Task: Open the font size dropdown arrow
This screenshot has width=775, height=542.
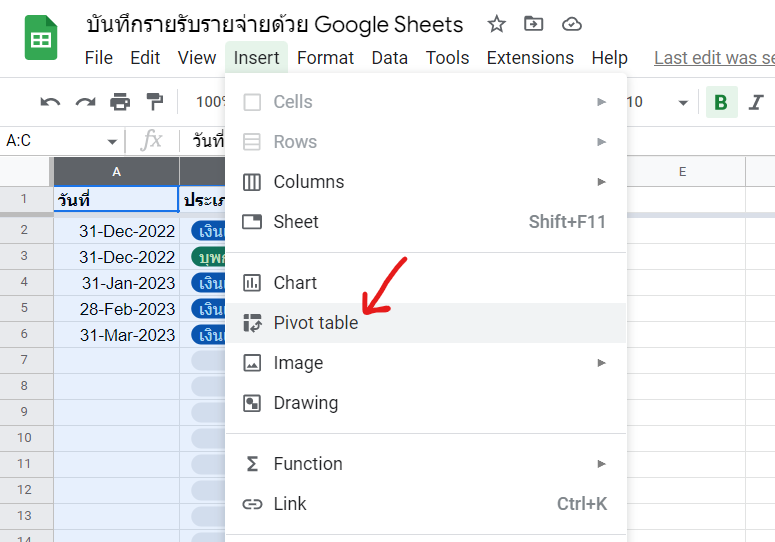Action: (683, 103)
